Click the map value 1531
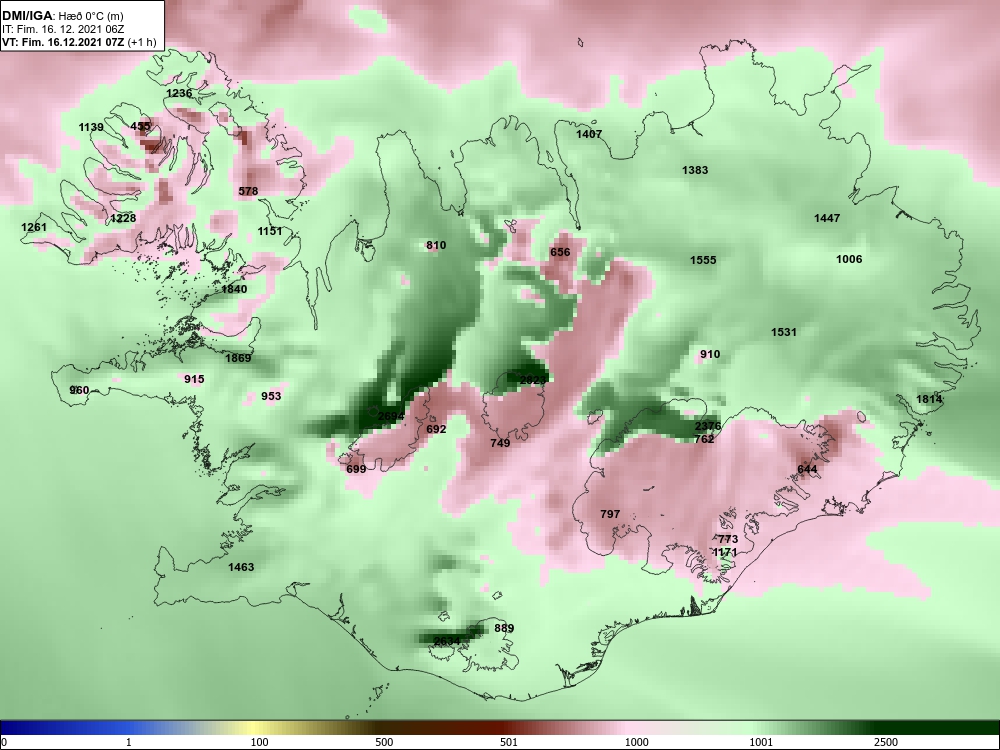Image resolution: width=1000 pixels, height=750 pixels. coord(784,332)
